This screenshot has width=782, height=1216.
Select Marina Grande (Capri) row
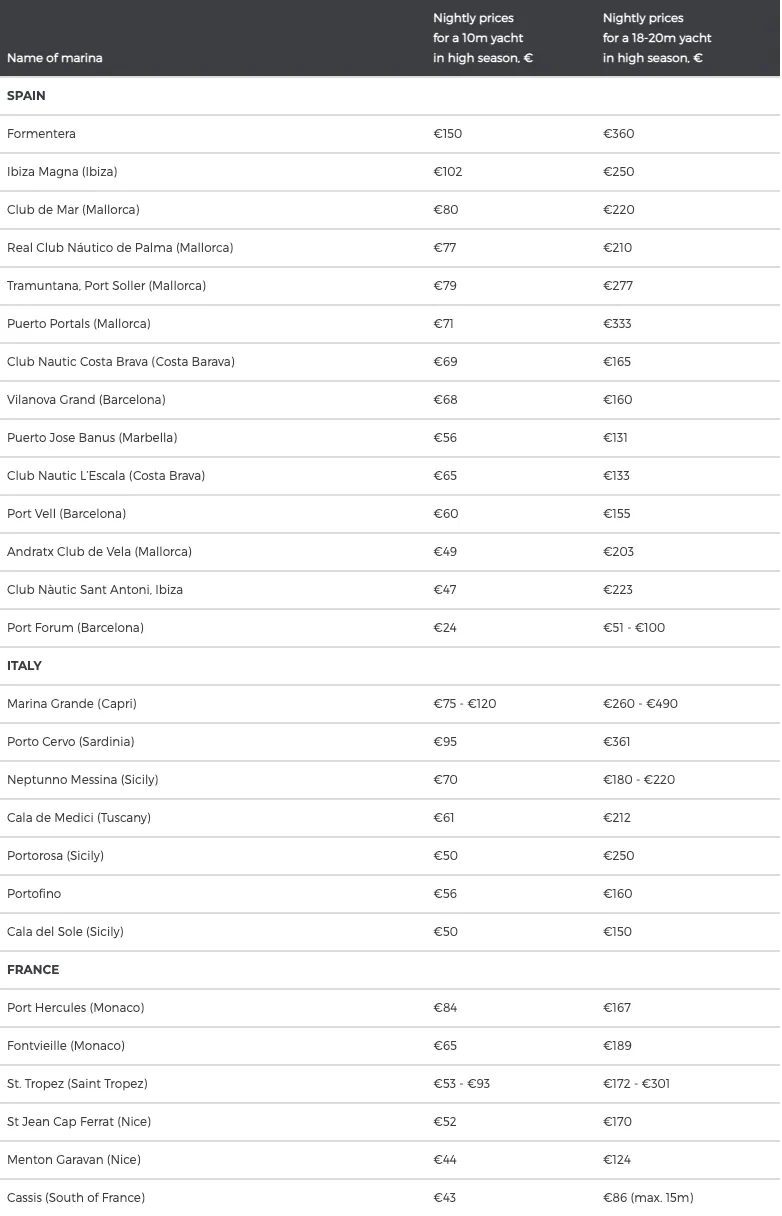pos(390,704)
